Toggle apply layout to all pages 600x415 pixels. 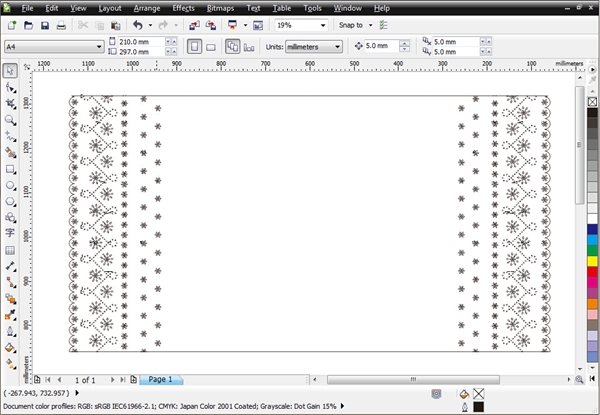[233, 47]
